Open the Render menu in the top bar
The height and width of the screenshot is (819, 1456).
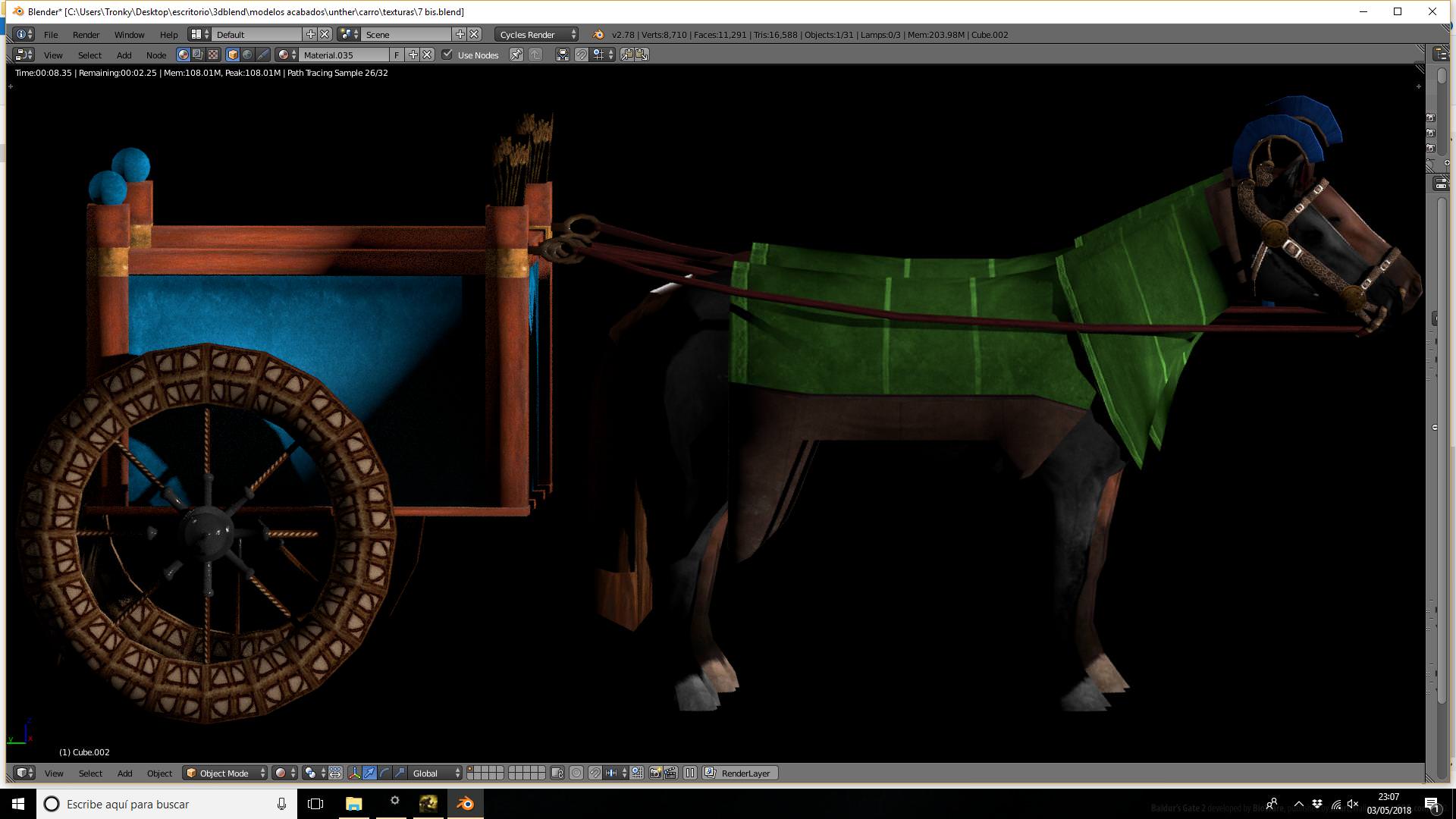pyautogui.click(x=86, y=34)
